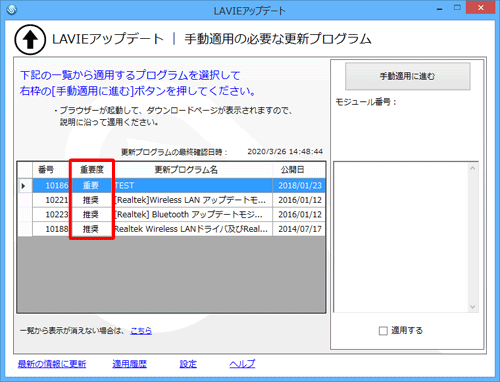500x382 pixels.
Task: Maximize the LAVIEアップデート window
Action: pos(457,8)
